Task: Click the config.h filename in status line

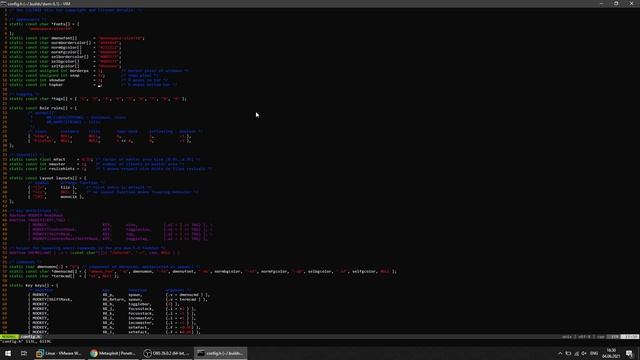Action: 30,337
